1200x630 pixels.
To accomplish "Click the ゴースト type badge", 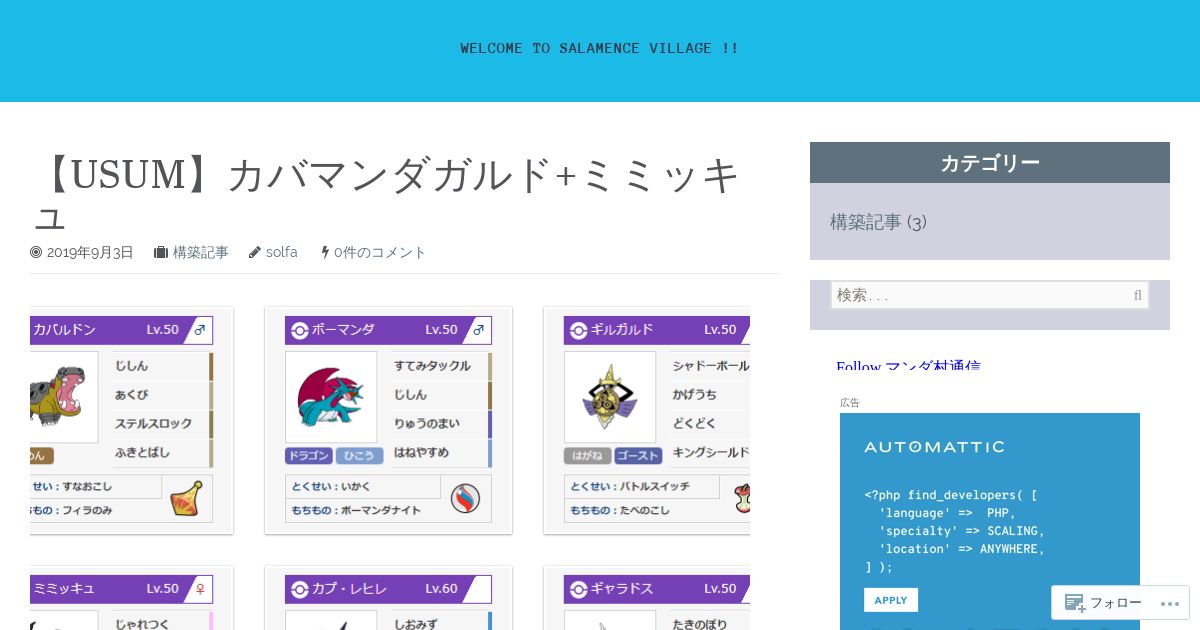I will [638, 456].
